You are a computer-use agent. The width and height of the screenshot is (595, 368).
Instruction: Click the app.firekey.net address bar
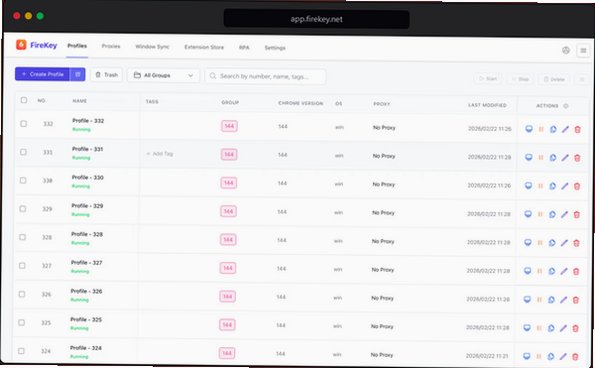[316, 19]
